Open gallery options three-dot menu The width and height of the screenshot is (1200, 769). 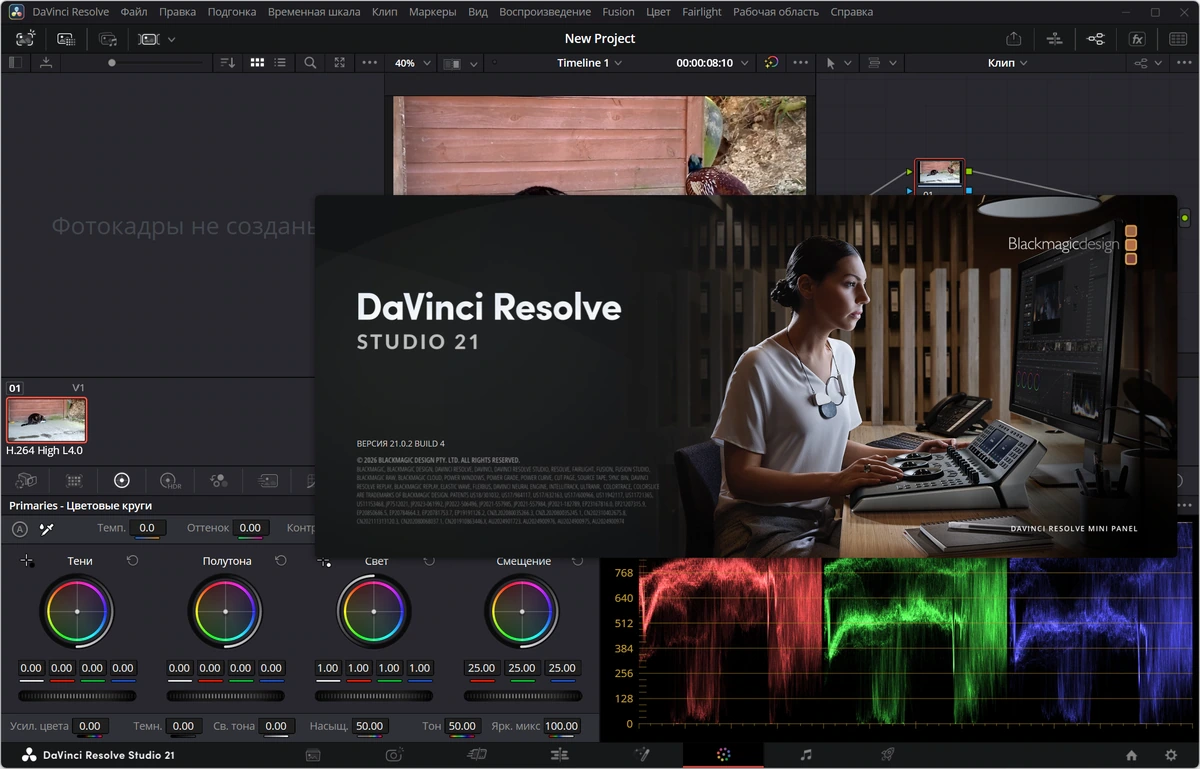click(370, 62)
